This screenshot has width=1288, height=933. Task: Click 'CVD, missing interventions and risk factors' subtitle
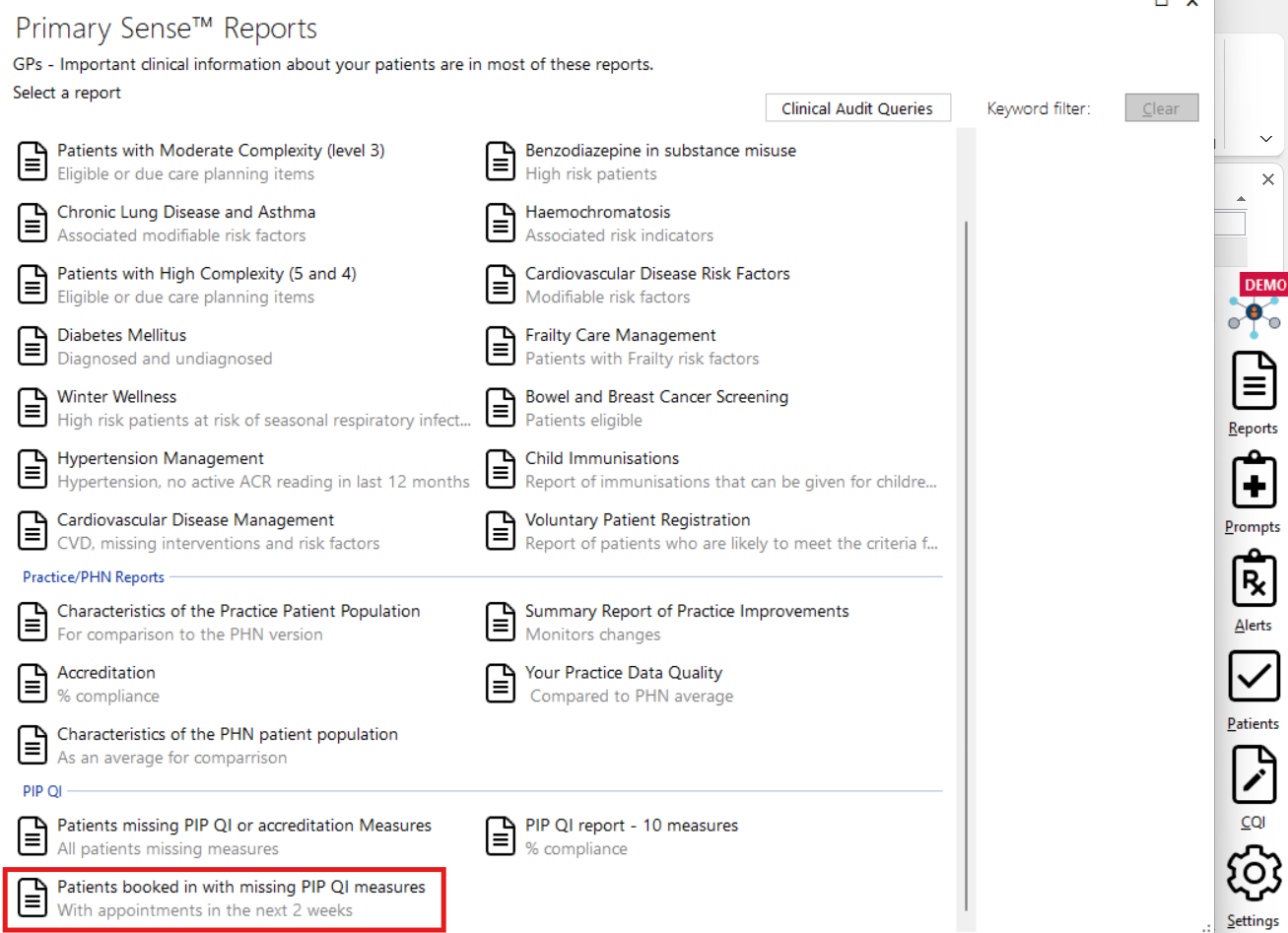[x=218, y=544]
